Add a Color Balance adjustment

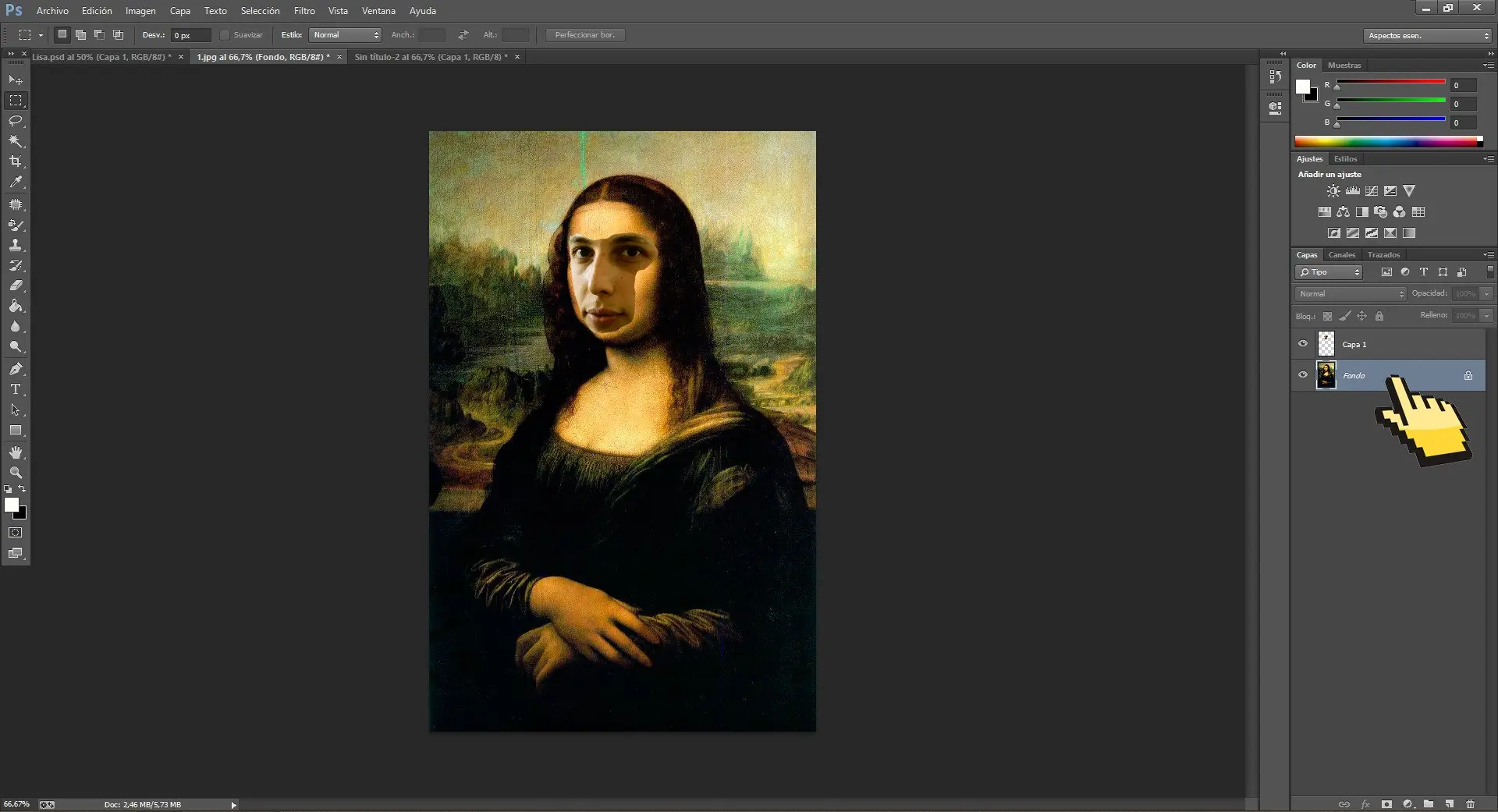pyautogui.click(x=1343, y=212)
